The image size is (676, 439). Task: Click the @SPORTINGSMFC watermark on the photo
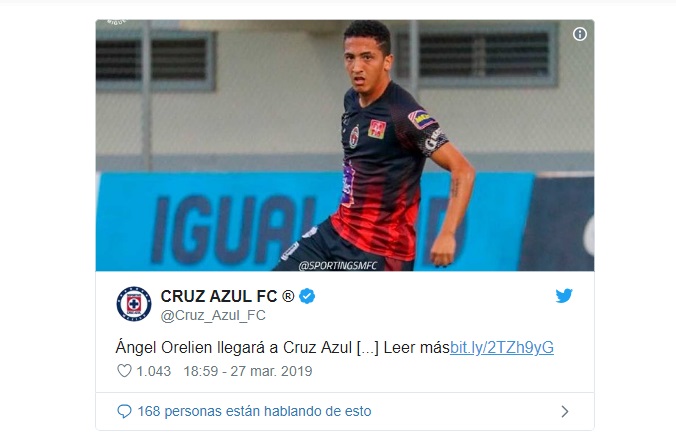coord(338,266)
